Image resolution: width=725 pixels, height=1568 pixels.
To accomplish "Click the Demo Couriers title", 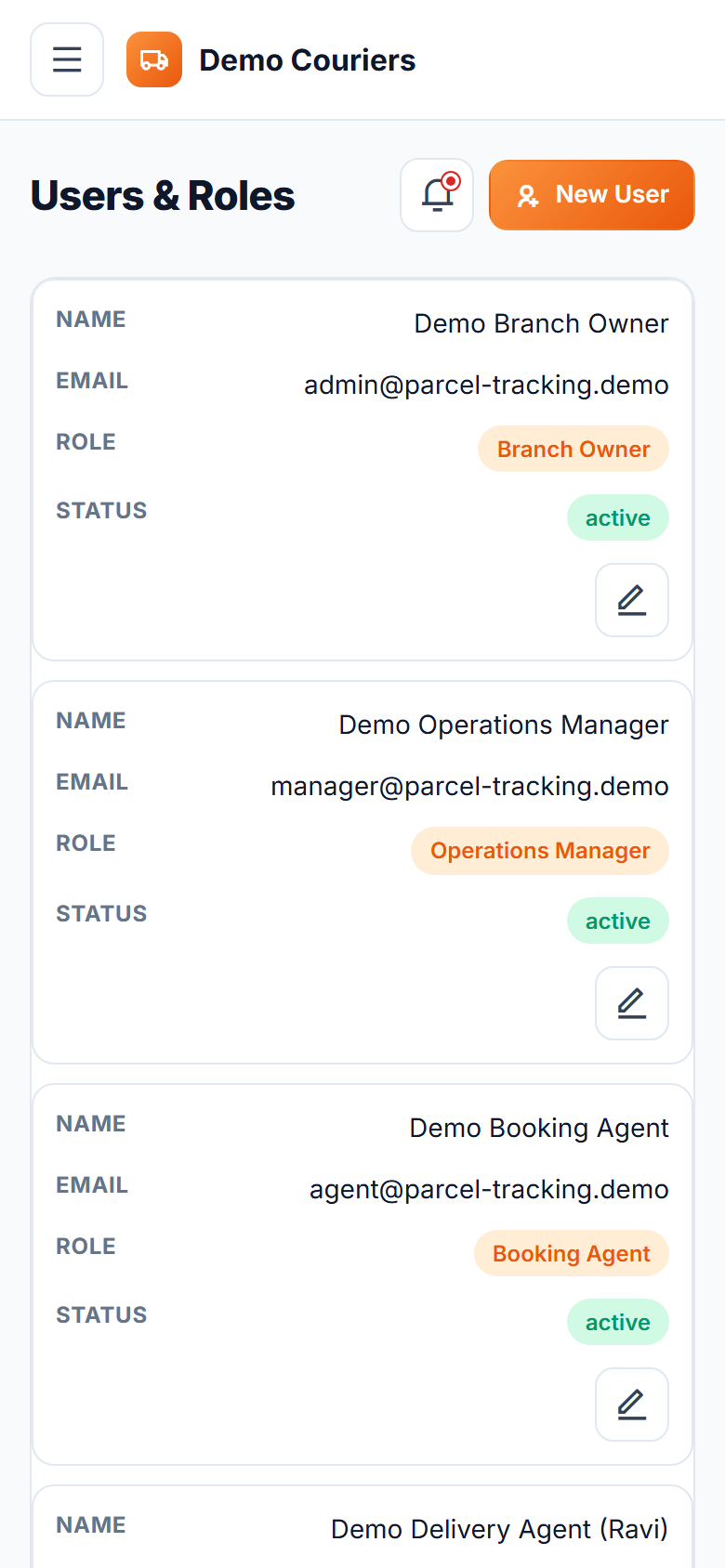I will click(308, 60).
